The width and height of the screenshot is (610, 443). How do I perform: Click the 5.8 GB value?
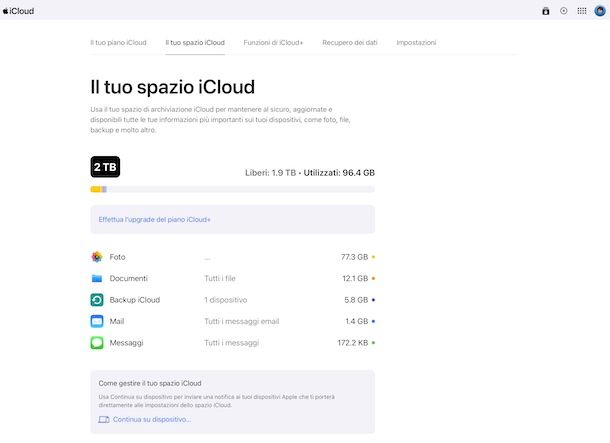pyautogui.click(x=356, y=300)
